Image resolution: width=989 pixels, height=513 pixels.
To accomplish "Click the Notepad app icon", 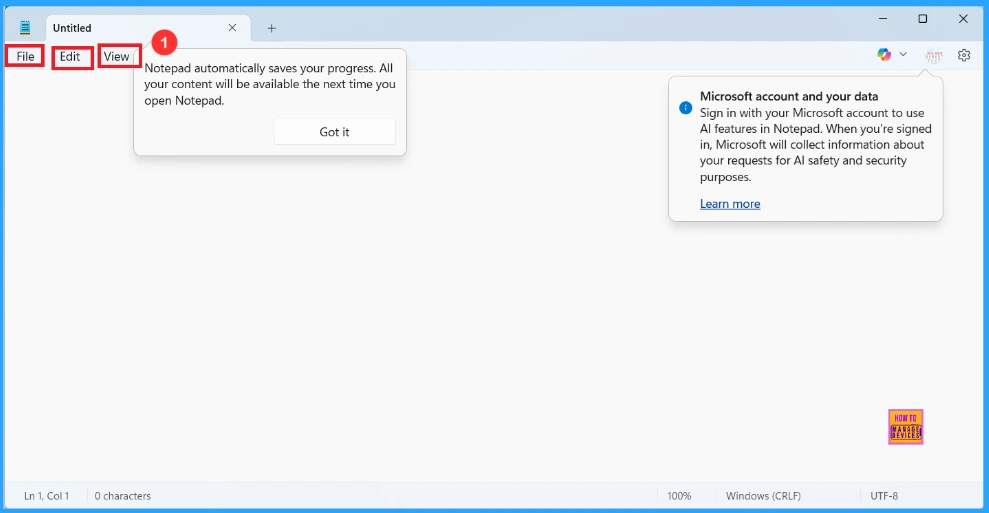I will pyautogui.click(x=25, y=28).
